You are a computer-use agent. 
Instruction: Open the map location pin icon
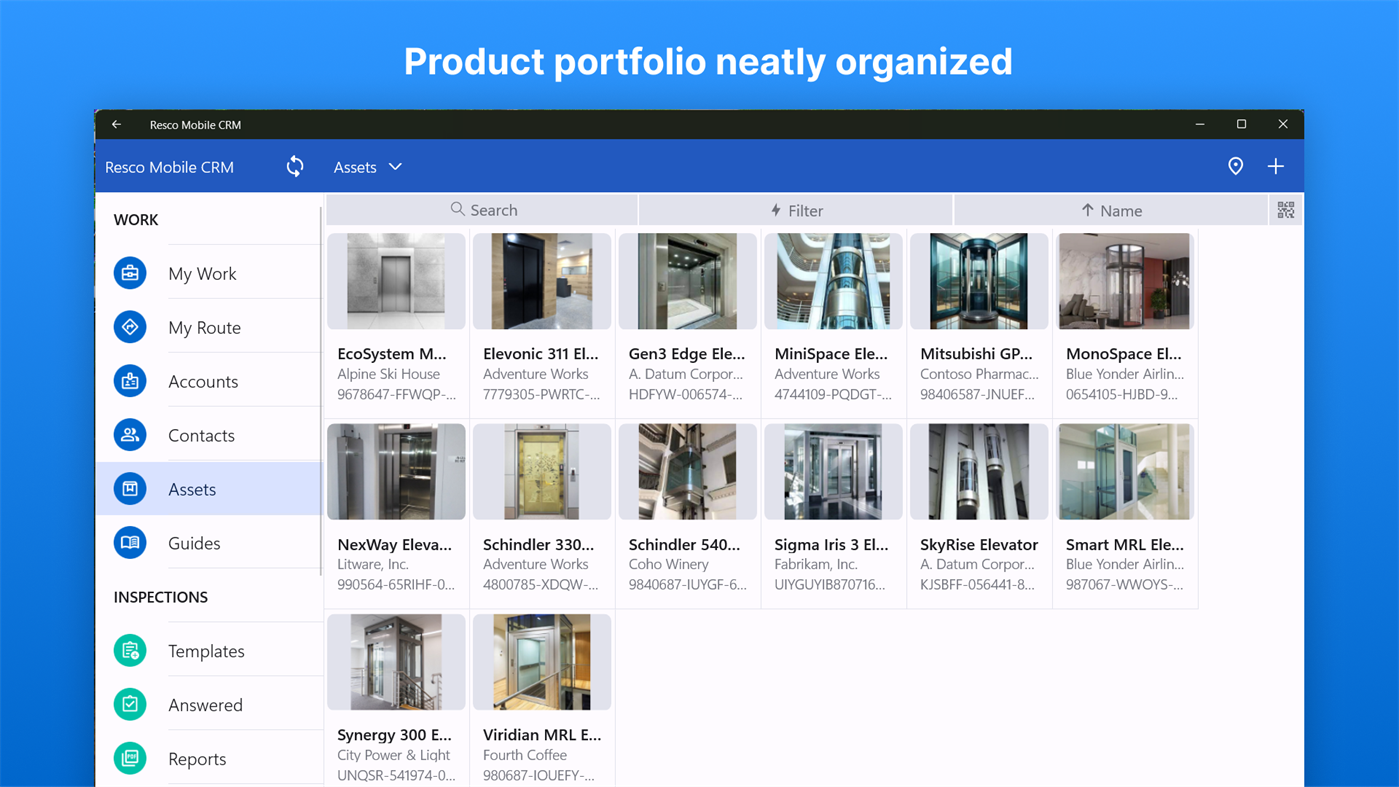[x=1235, y=166]
